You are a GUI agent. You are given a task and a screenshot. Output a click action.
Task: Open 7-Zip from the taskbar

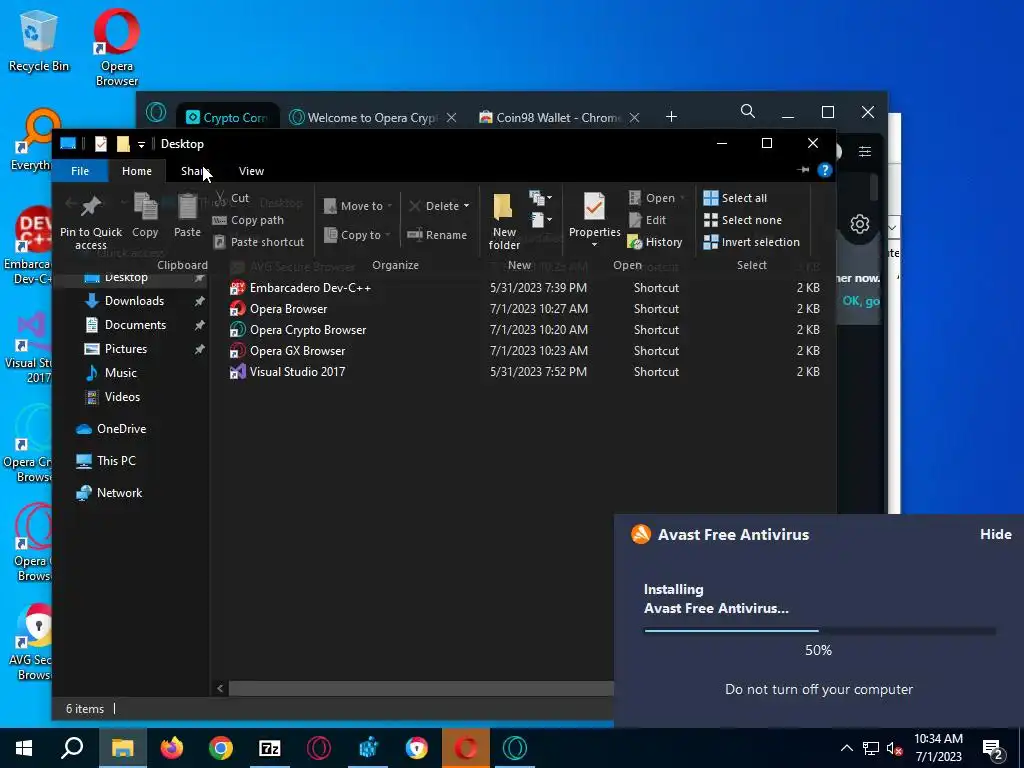[270, 748]
